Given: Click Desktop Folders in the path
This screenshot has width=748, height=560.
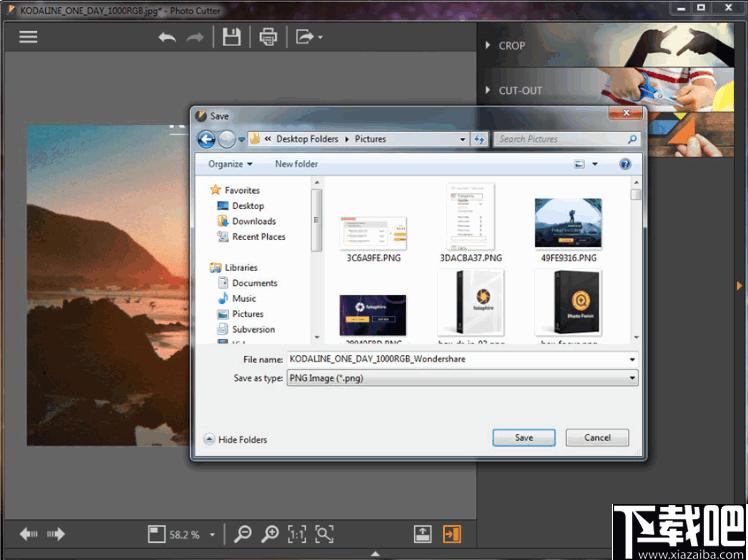Looking at the screenshot, I should pos(307,139).
